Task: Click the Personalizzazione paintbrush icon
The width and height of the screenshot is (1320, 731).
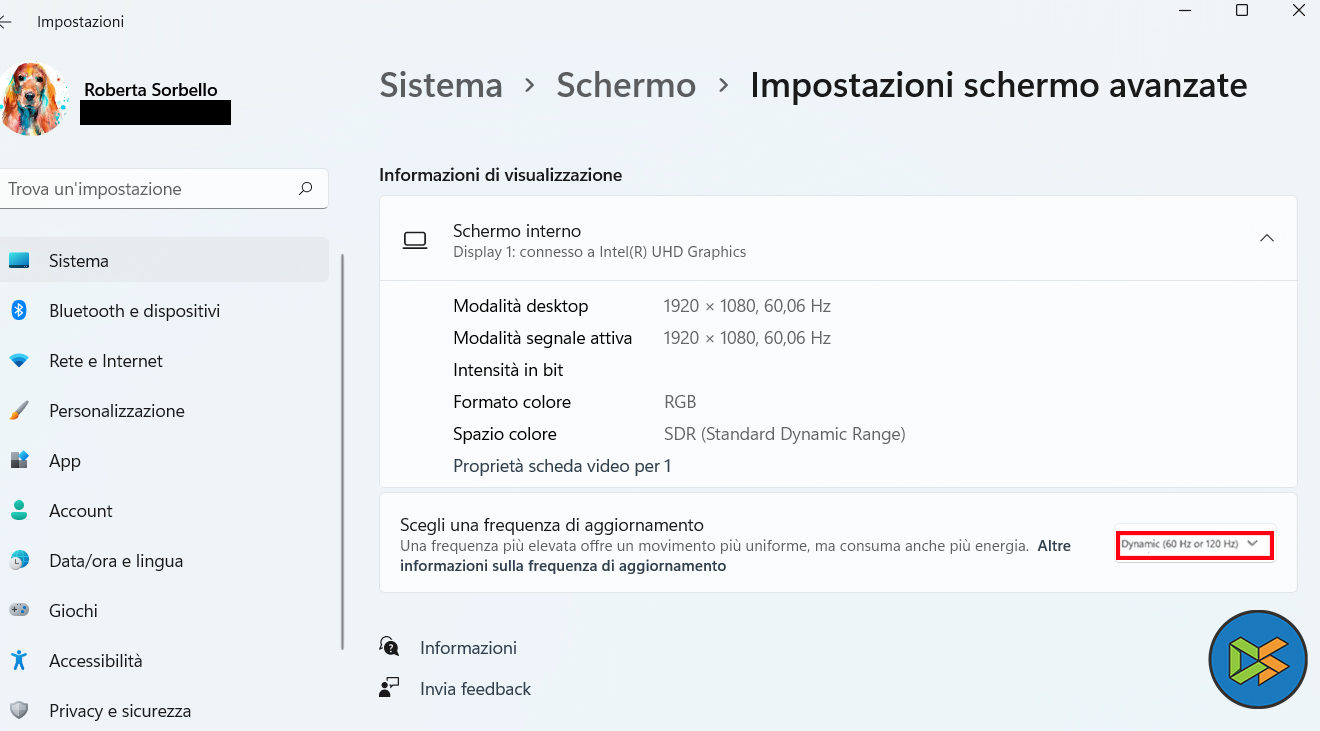Action: (x=19, y=411)
